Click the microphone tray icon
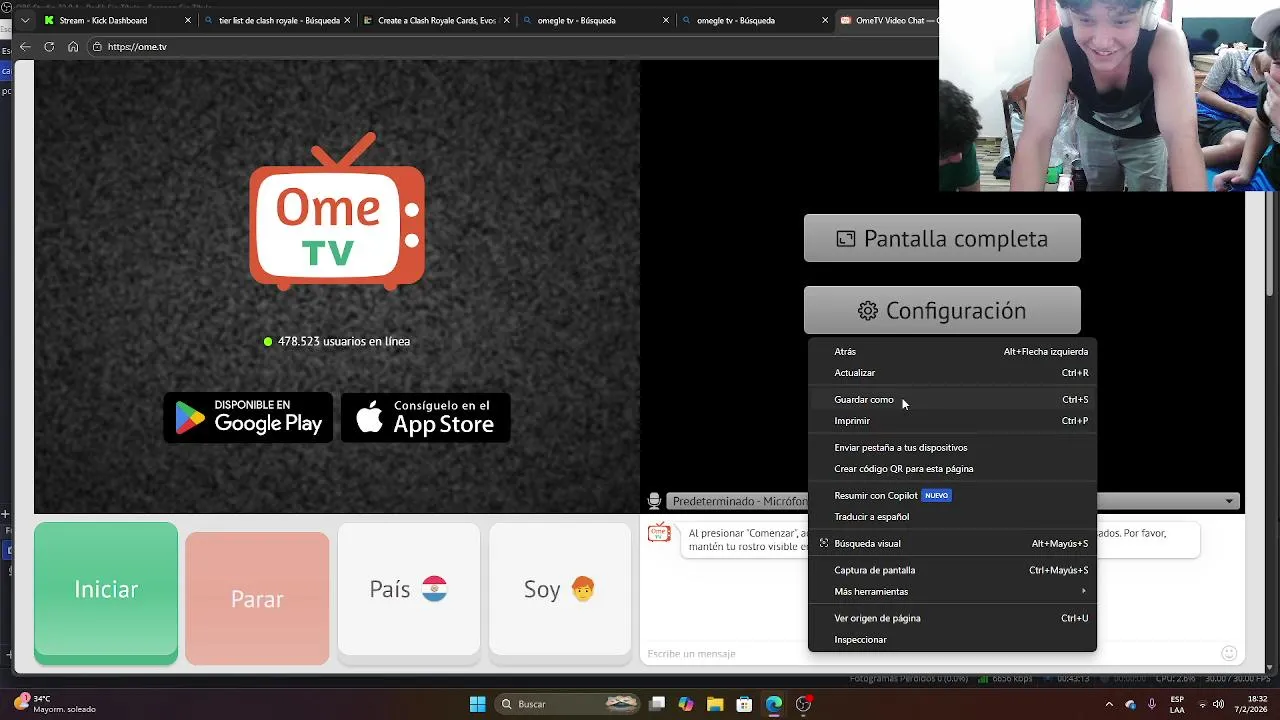Image resolution: width=1280 pixels, height=720 pixels. pos(1152,704)
